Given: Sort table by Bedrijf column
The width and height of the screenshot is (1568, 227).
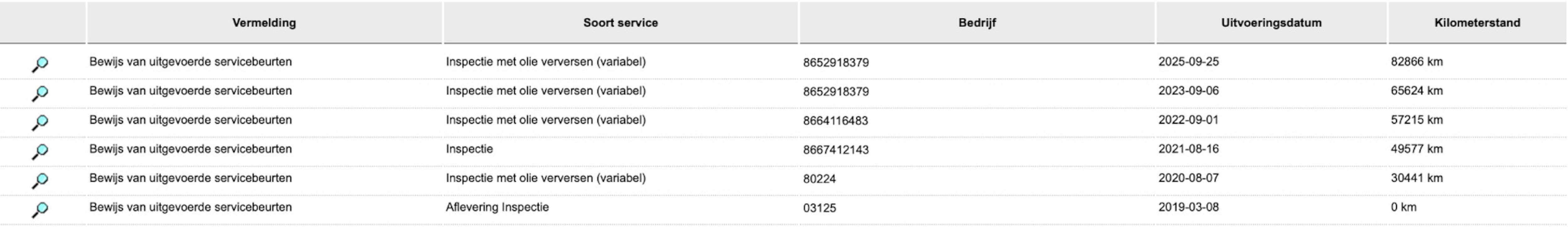Looking at the screenshot, I should [976, 23].
